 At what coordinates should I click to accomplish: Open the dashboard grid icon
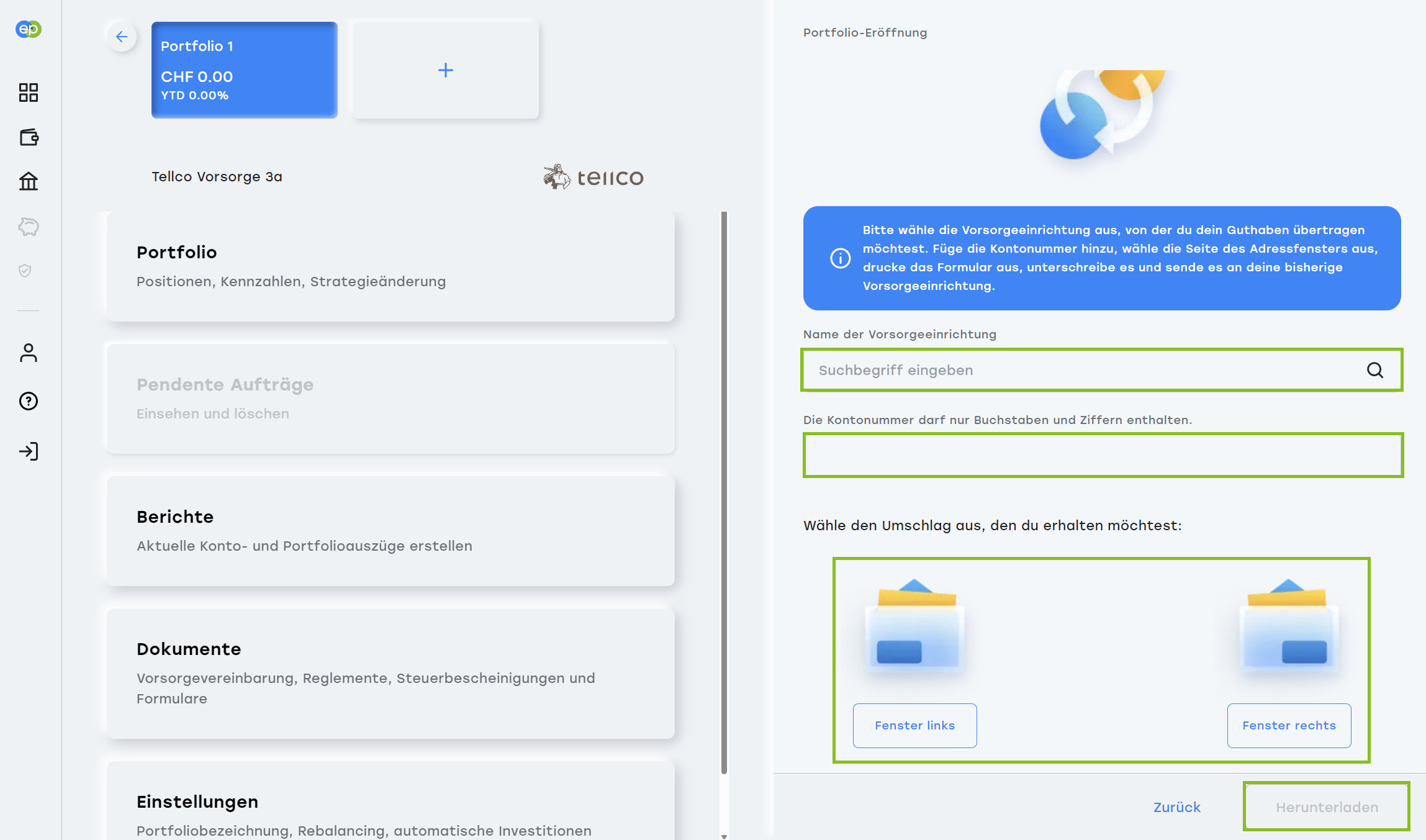click(x=29, y=93)
